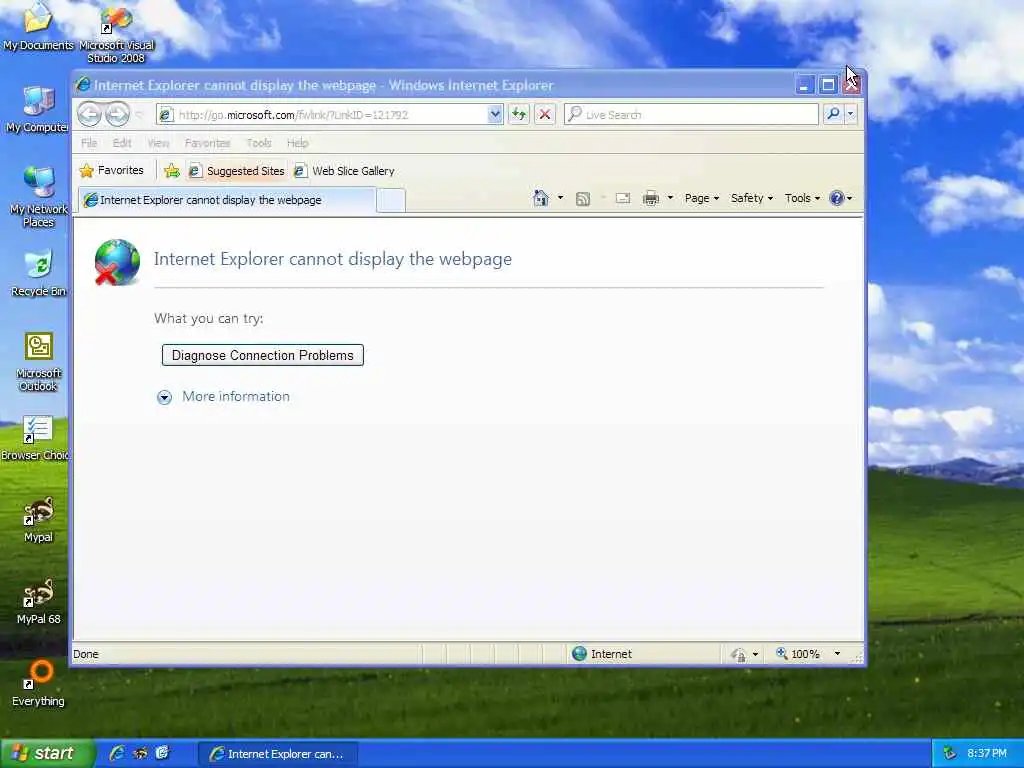Click in the address bar URL field
This screenshot has width=1024, height=768.
tap(332, 114)
